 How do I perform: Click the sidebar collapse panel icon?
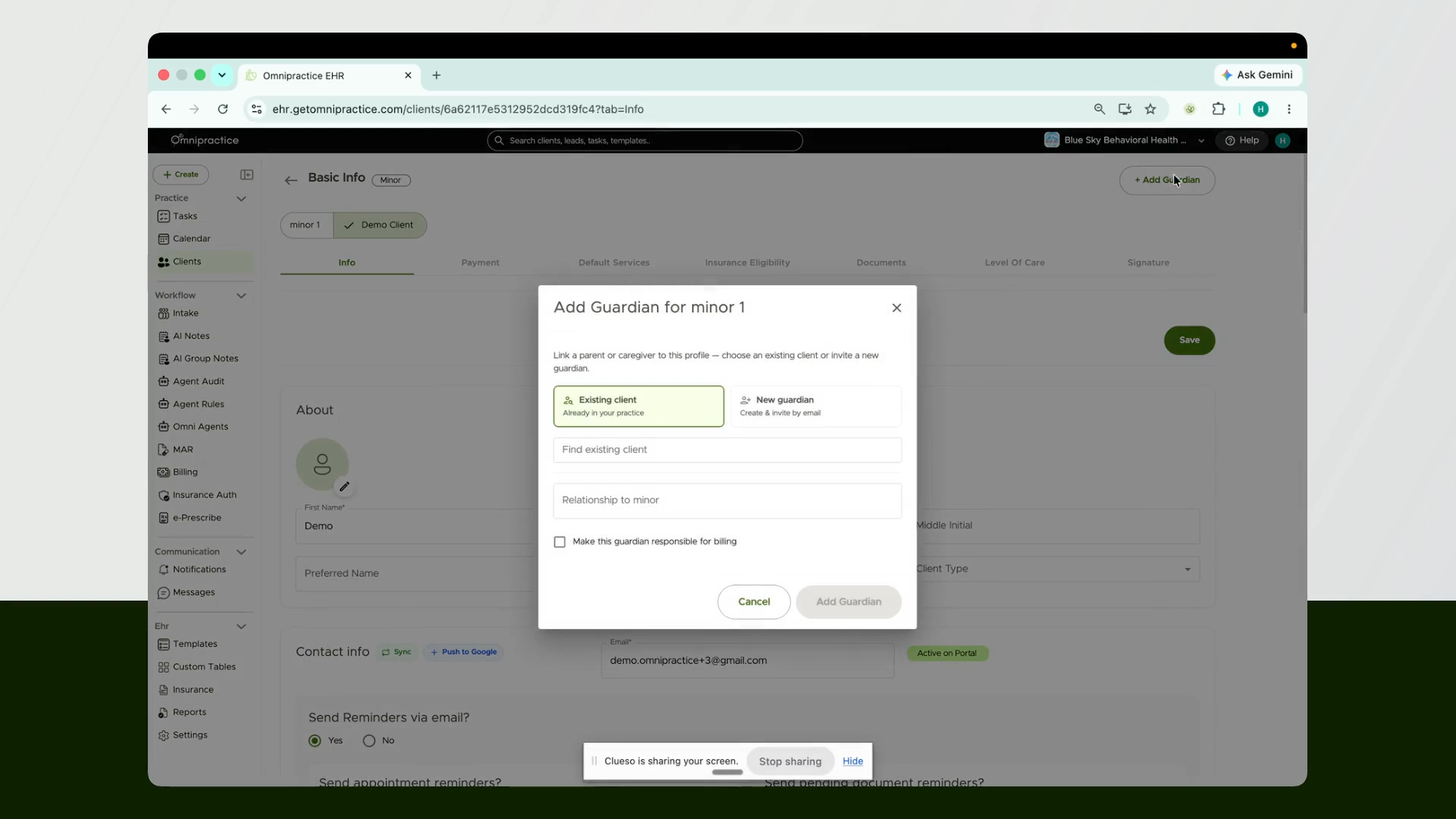tap(246, 174)
